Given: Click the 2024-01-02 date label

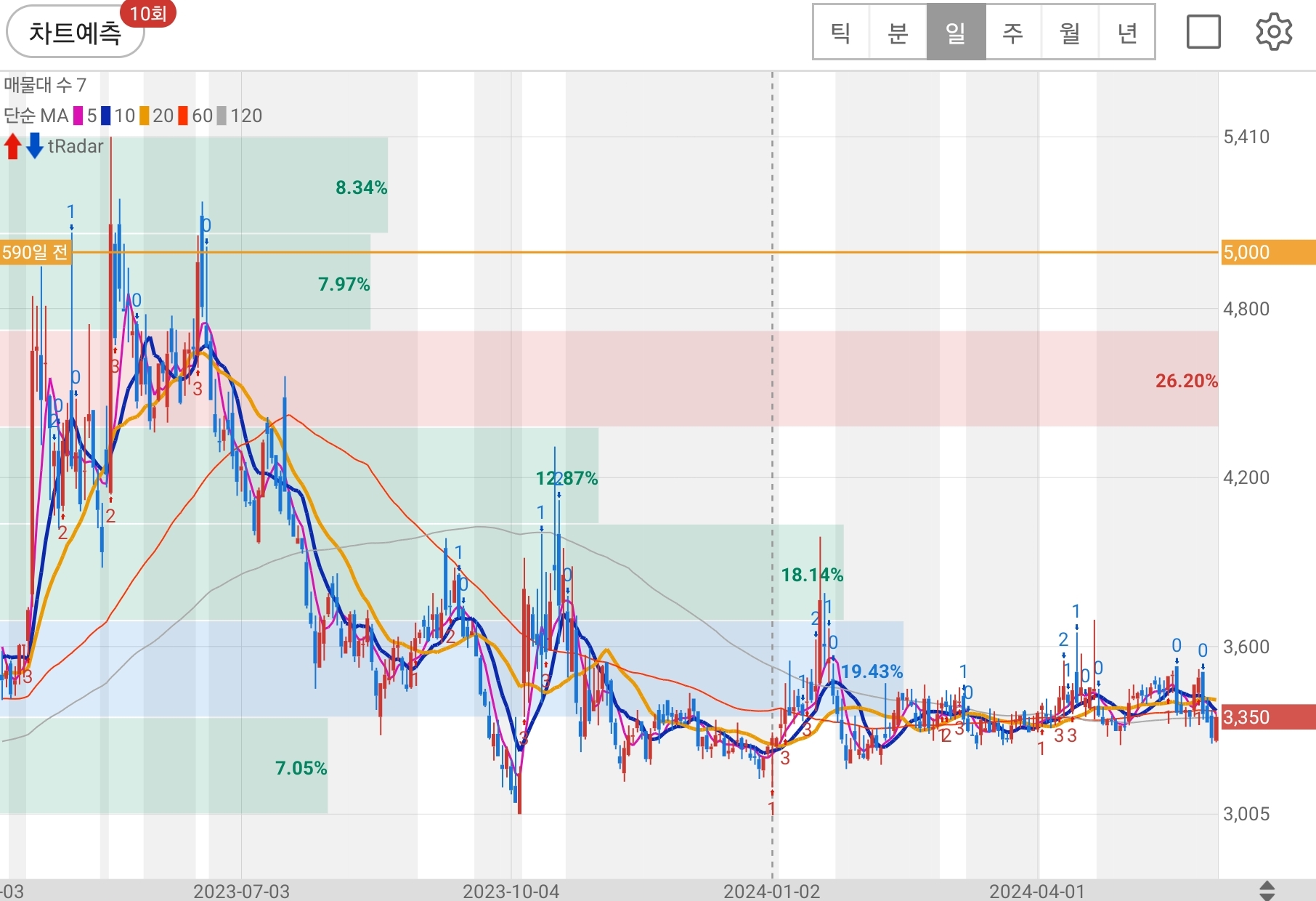Looking at the screenshot, I should (x=771, y=891).
